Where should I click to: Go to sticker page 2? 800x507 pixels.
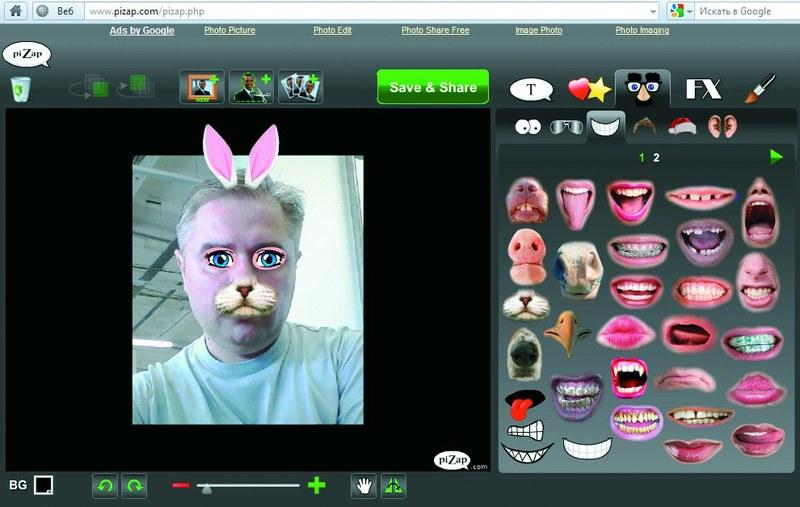tap(657, 157)
